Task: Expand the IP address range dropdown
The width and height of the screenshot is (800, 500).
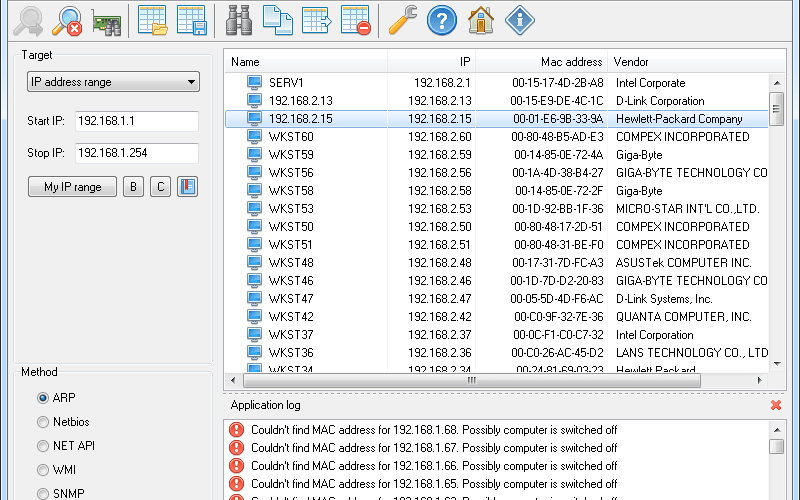Action: (113, 82)
